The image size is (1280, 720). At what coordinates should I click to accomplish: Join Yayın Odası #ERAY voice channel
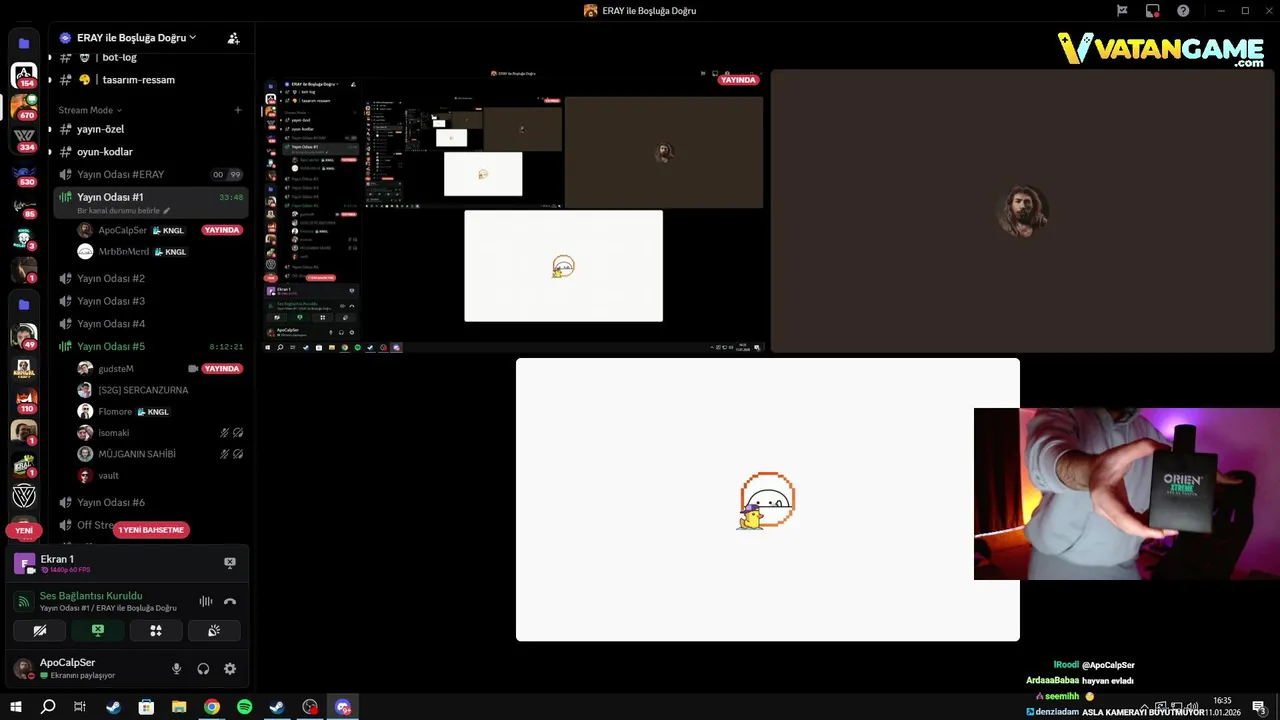pos(150,174)
